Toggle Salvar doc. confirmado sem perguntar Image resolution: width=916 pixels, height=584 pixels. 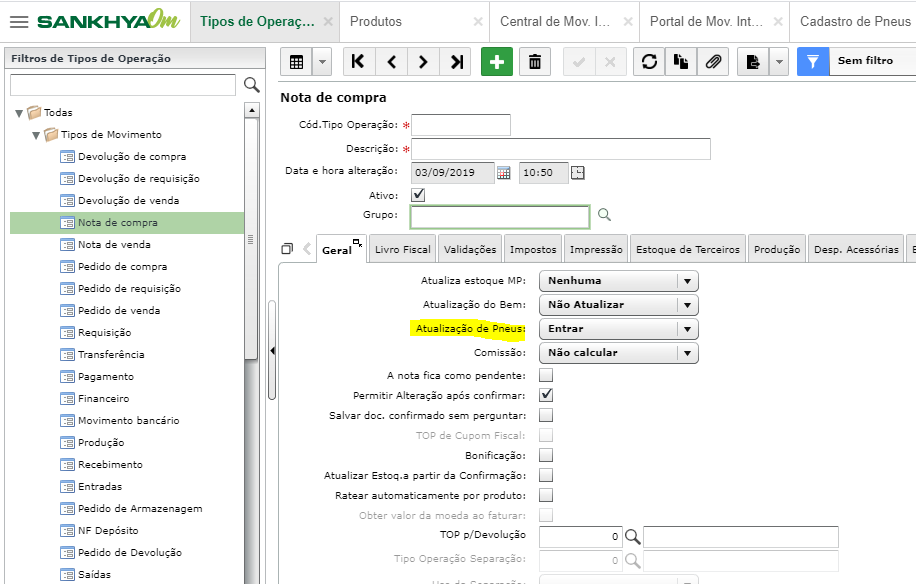(546, 415)
